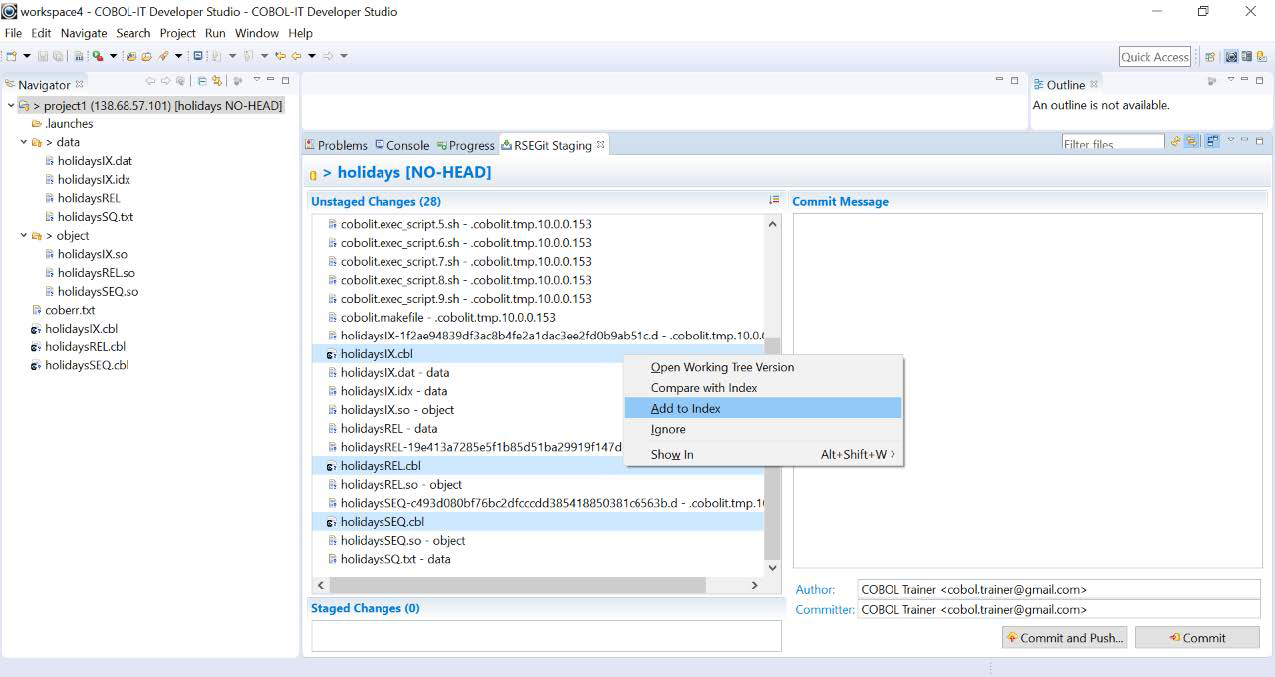Image resolution: width=1275 pixels, height=677 pixels.
Task: Collapse the data folder in Navigator
Action: pos(23,143)
